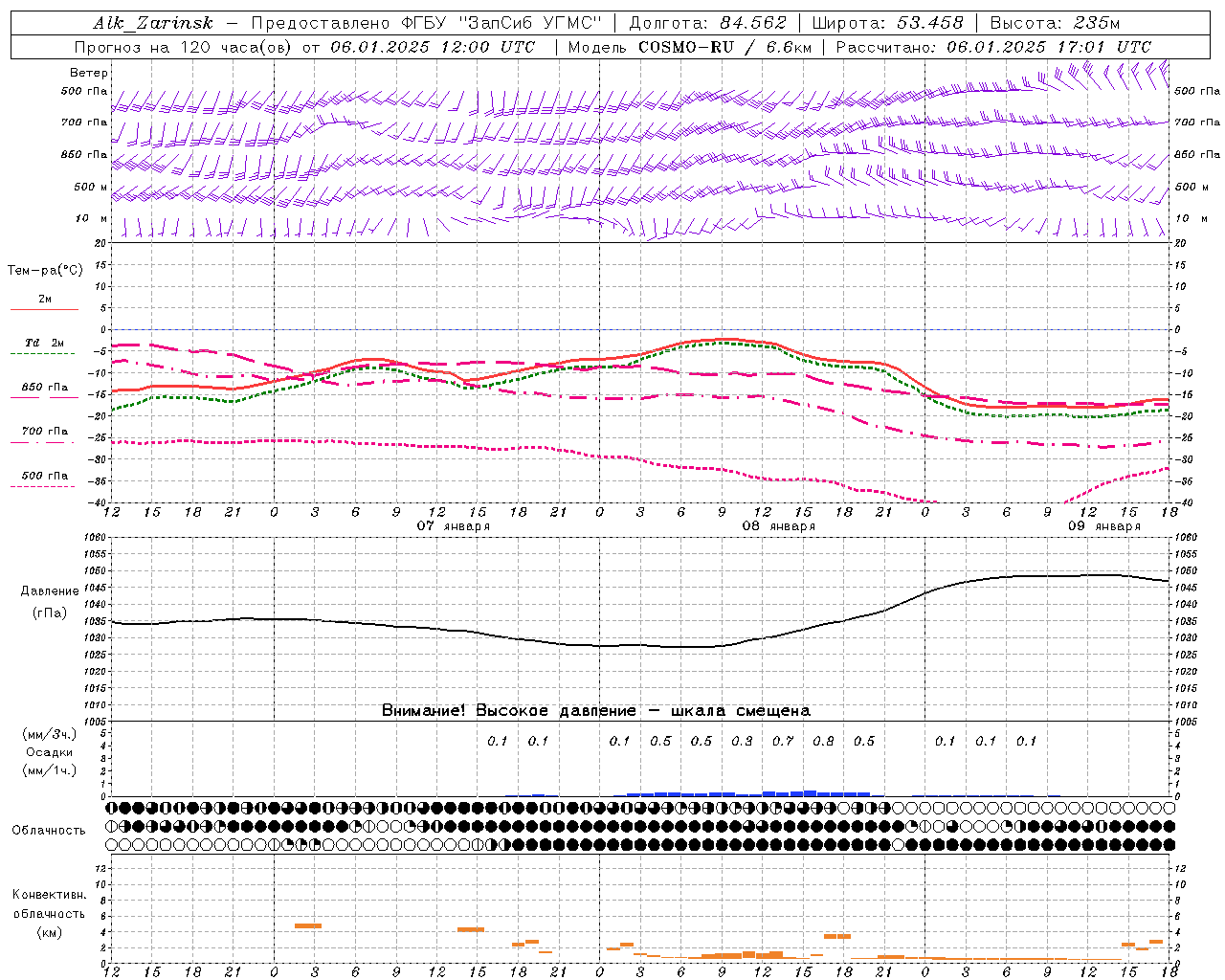Click the Конвективн. convective cloud label

click(x=50, y=895)
